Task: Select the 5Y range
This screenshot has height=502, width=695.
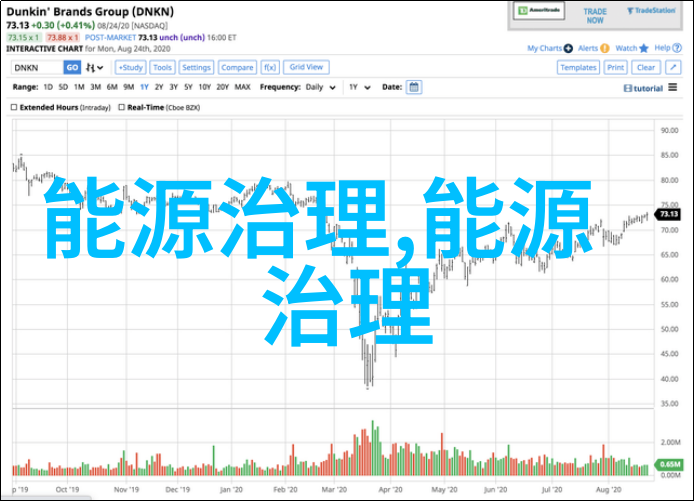Action: click(x=188, y=87)
